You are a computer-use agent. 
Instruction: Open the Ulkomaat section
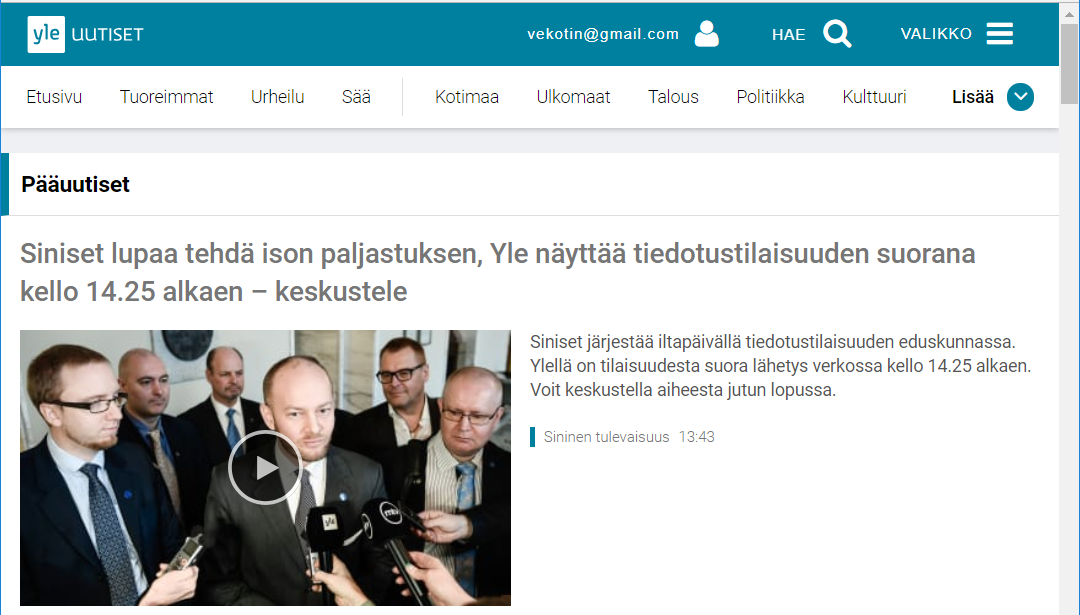[573, 97]
